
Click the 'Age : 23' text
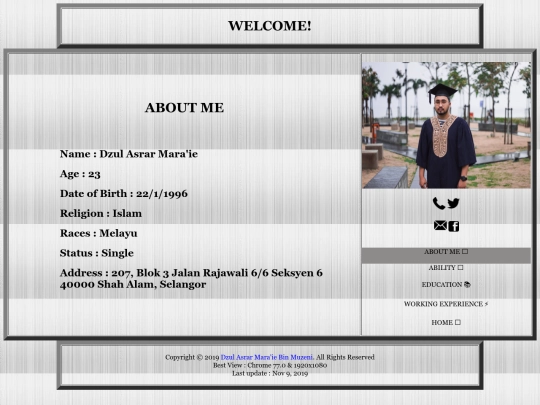point(80,174)
